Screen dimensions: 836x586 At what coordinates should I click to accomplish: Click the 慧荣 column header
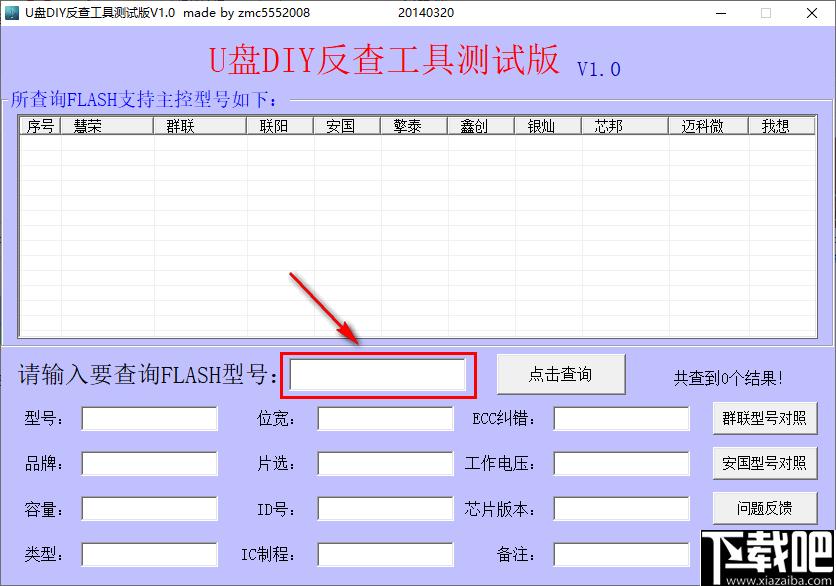tap(107, 126)
